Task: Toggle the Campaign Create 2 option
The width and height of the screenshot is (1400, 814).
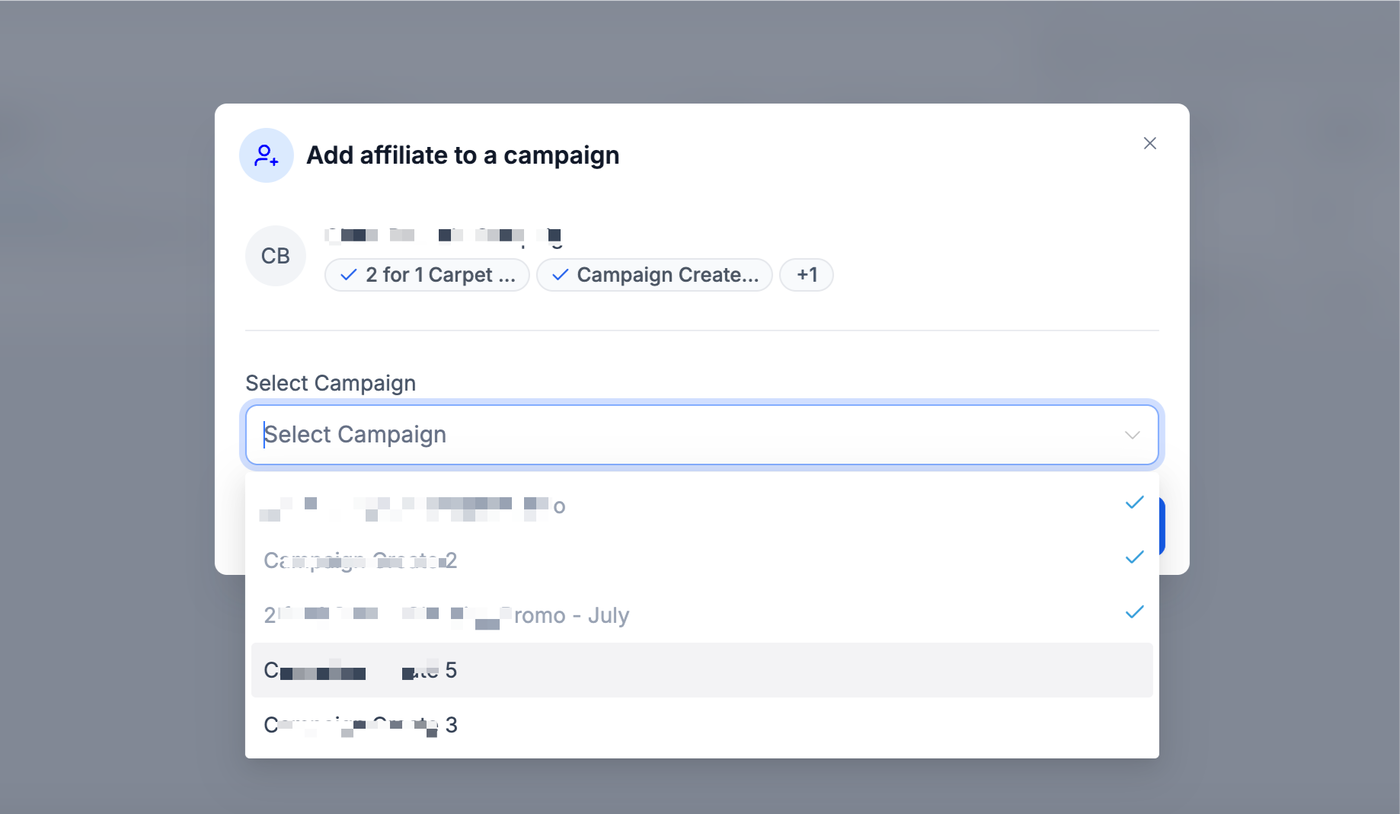Action: click(x=360, y=560)
